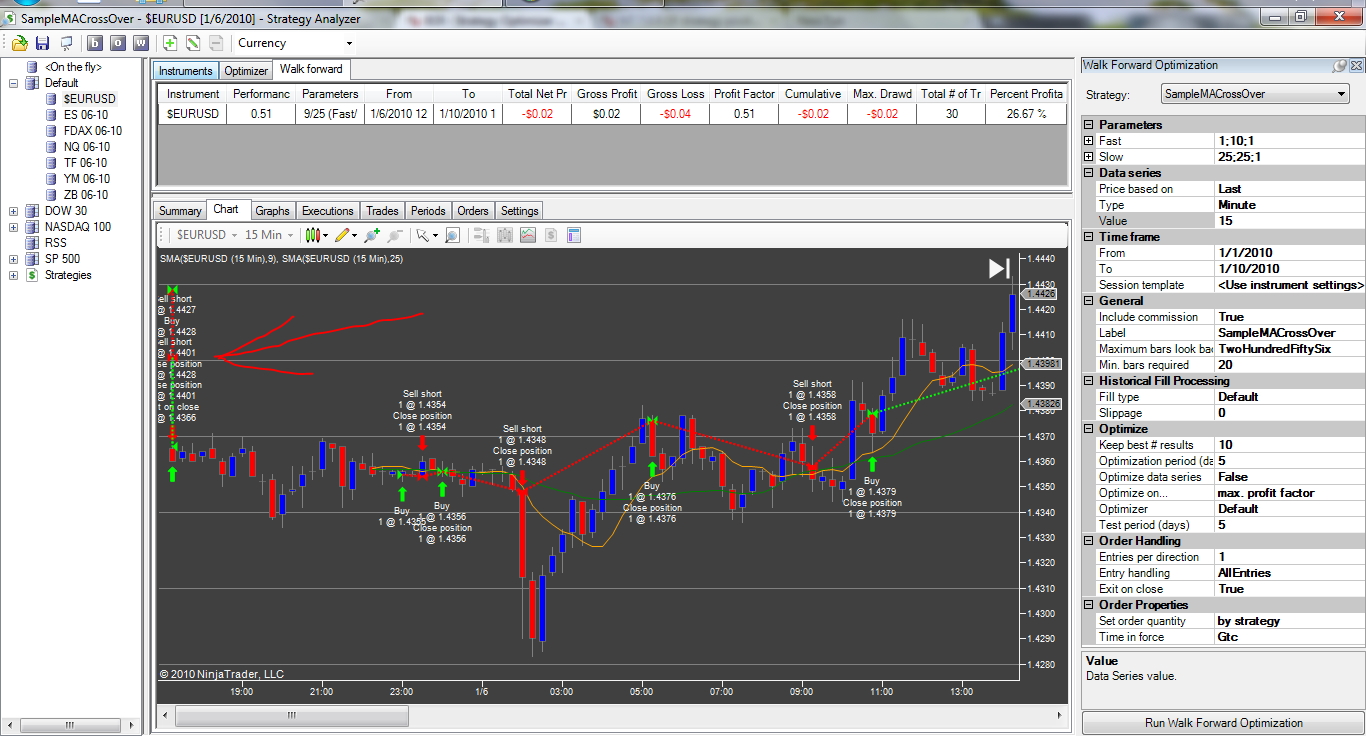Expand the SP 500 instrument list
1366x736 pixels.
(14, 259)
